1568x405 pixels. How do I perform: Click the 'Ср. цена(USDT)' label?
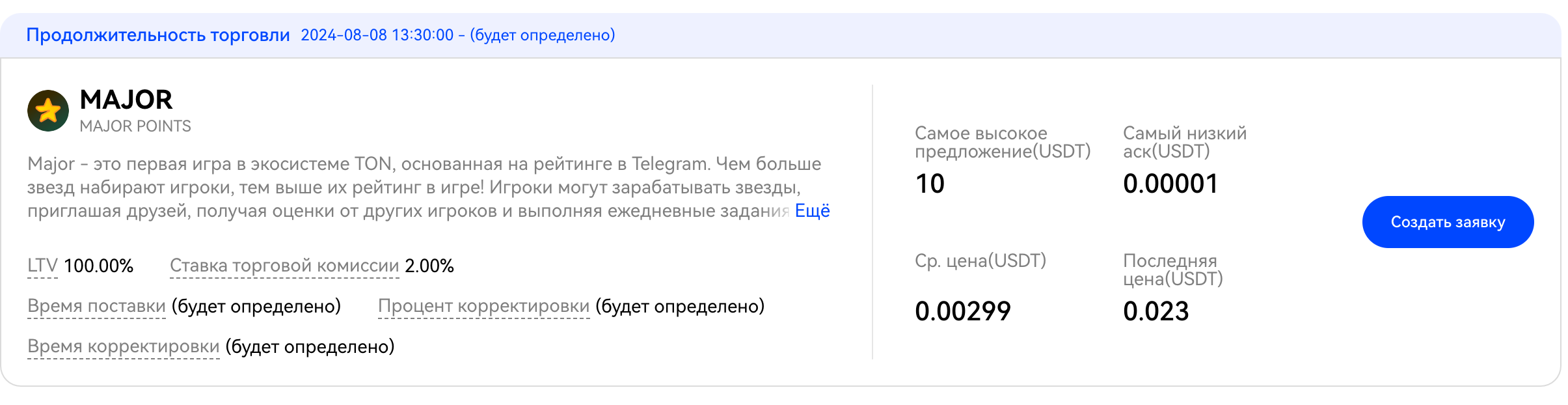tap(980, 261)
